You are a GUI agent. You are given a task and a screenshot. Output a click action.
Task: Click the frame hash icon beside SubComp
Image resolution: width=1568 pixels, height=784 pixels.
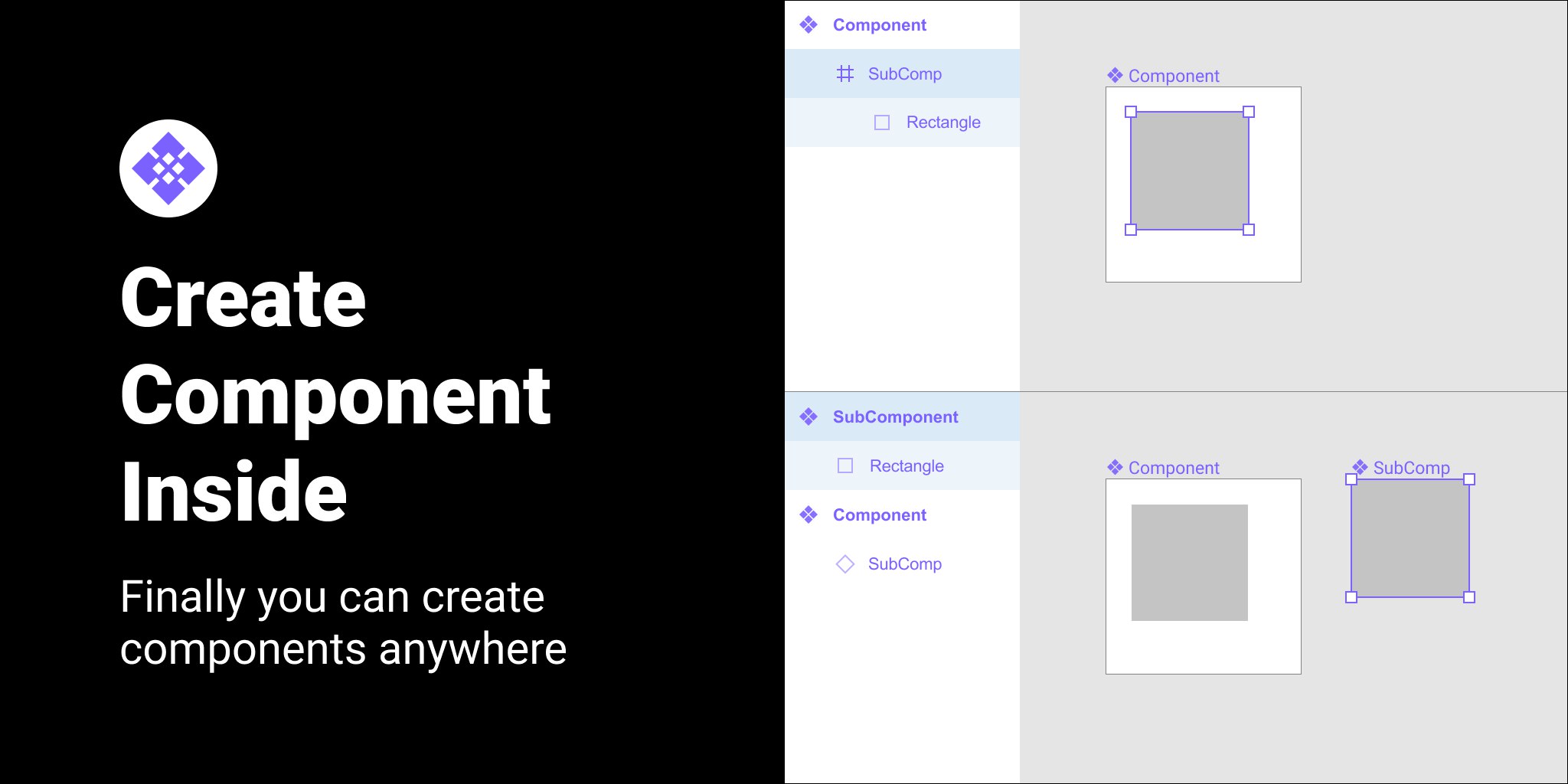click(845, 73)
